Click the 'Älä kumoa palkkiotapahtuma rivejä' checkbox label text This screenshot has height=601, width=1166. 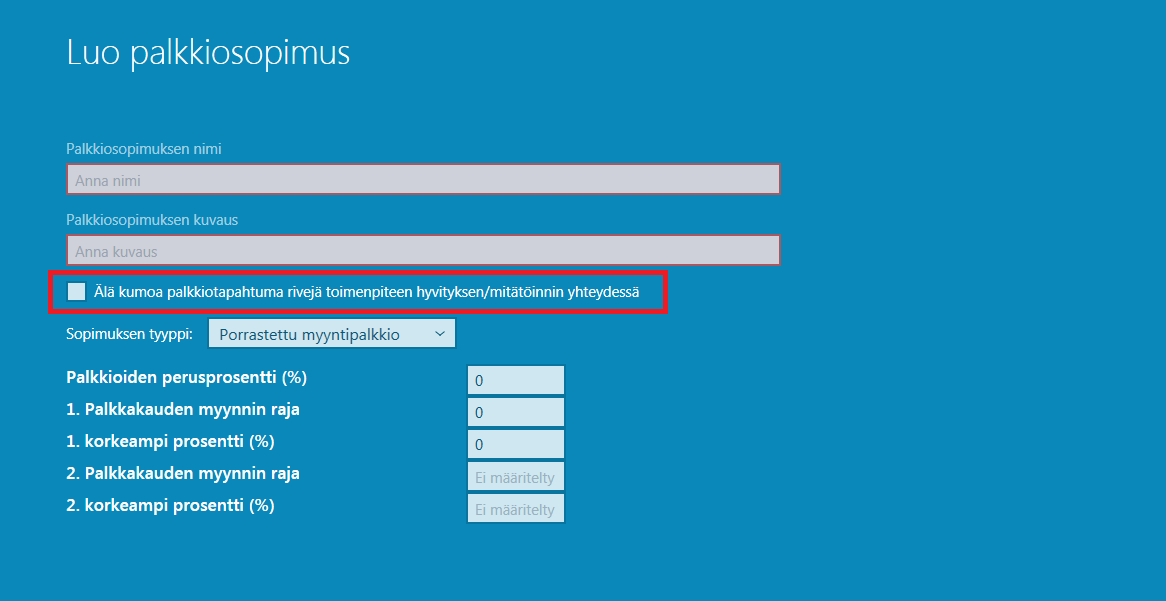pyautogui.click(x=366, y=292)
